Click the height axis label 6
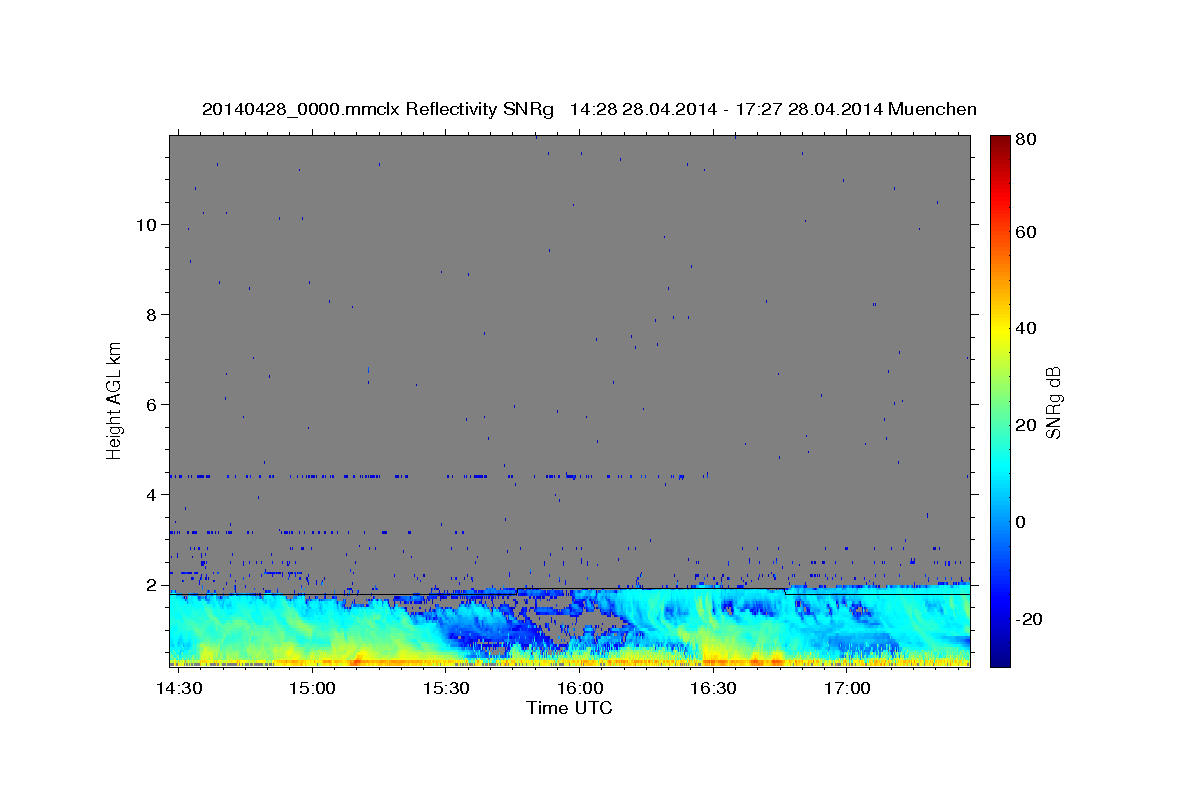The image size is (1200, 800). pyautogui.click(x=152, y=404)
